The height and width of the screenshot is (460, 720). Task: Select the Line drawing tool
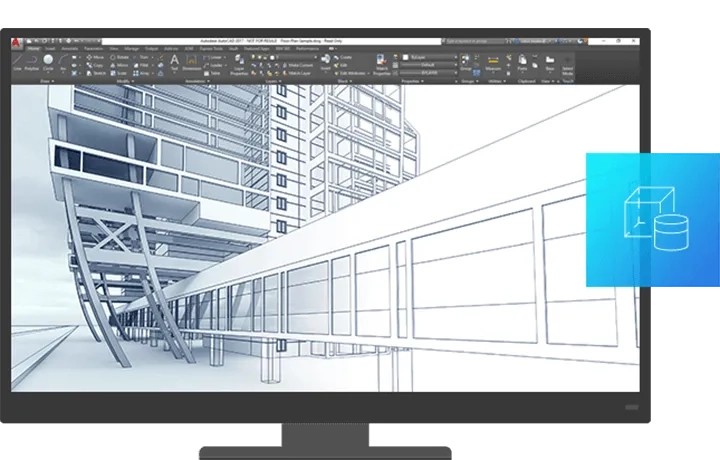click(x=19, y=60)
